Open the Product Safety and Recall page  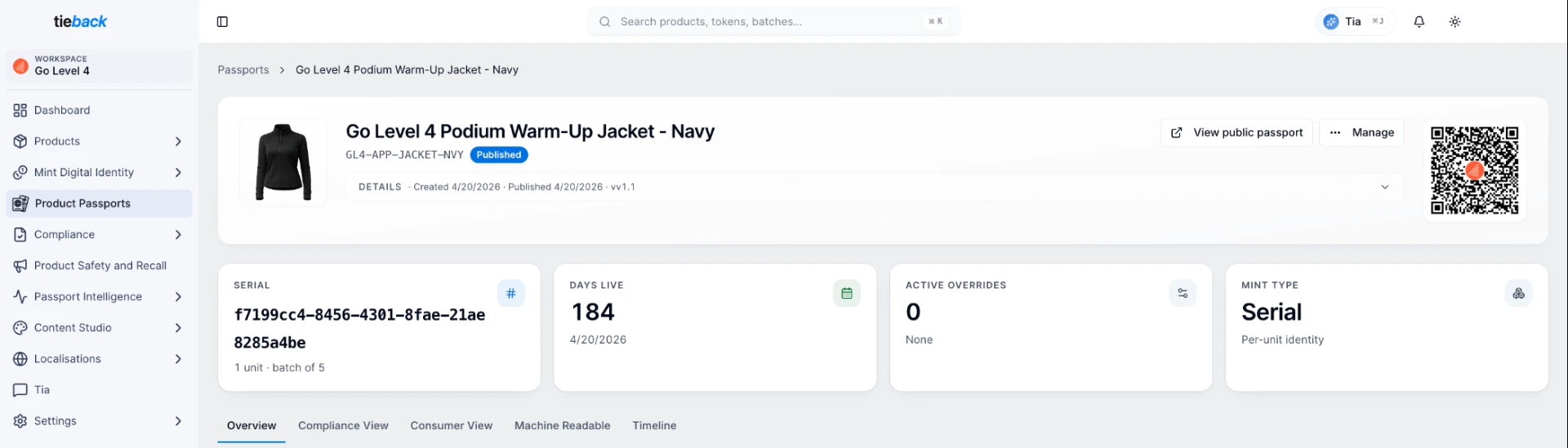click(x=99, y=265)
